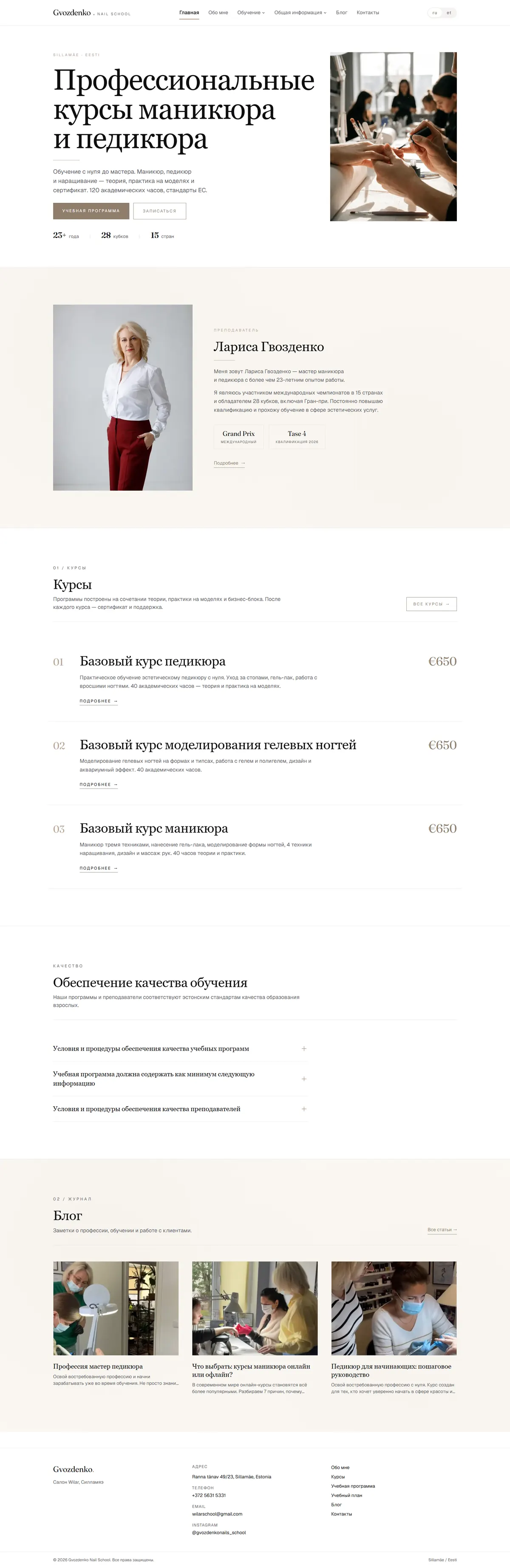
Task: Open the Все статьи link
Action: tap(442, 1230)
